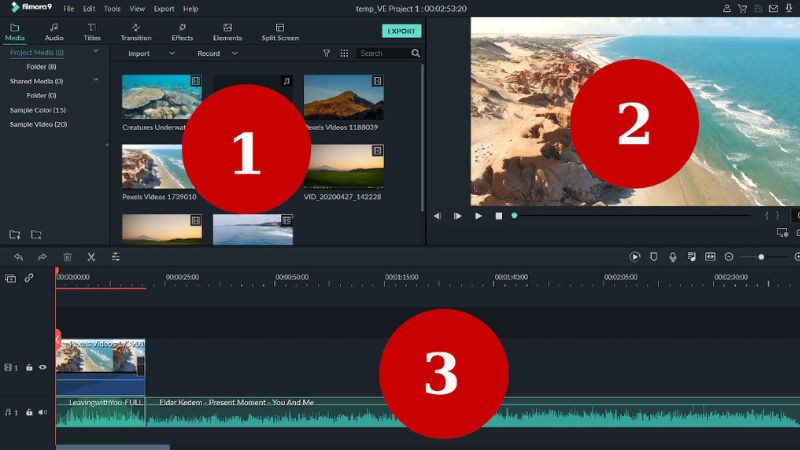Open the Tools menu
800x450 pixels.
112,8
